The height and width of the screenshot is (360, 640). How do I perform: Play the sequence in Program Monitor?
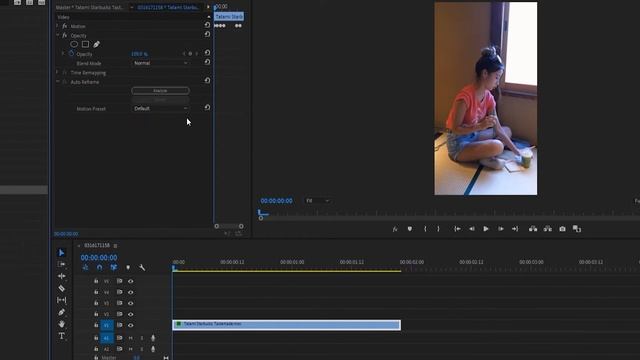[x=486, y=229]
